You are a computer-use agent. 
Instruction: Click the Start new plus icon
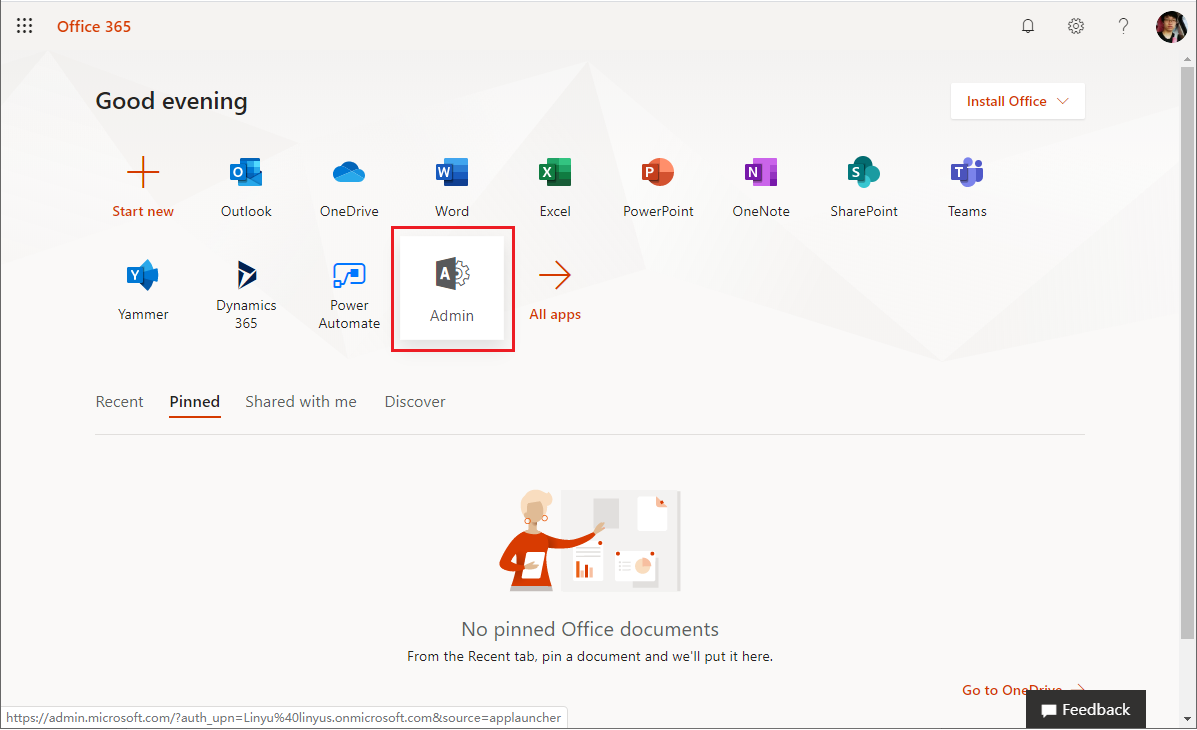[143, 173]
